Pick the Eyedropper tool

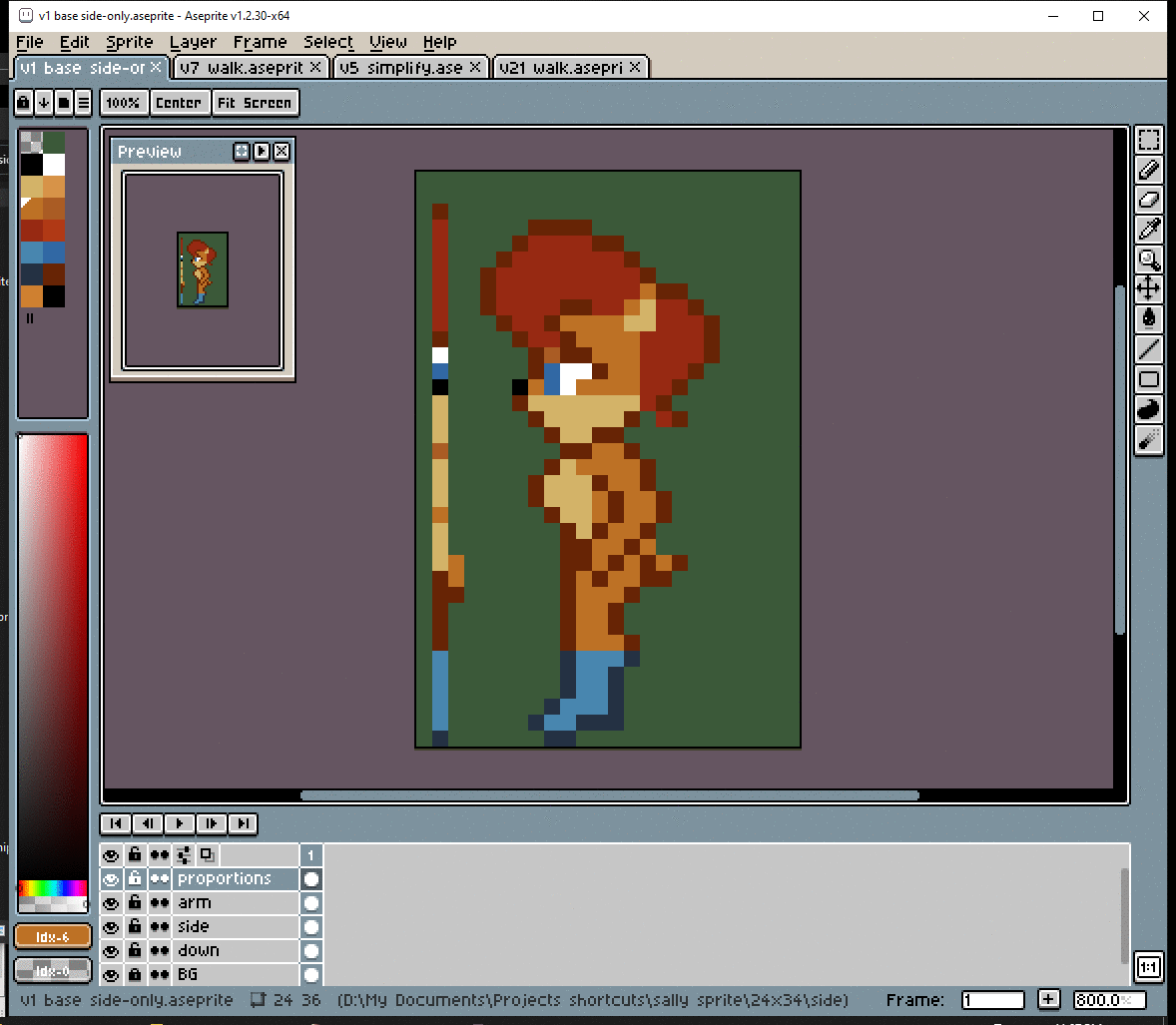[x=1149, y=230]
